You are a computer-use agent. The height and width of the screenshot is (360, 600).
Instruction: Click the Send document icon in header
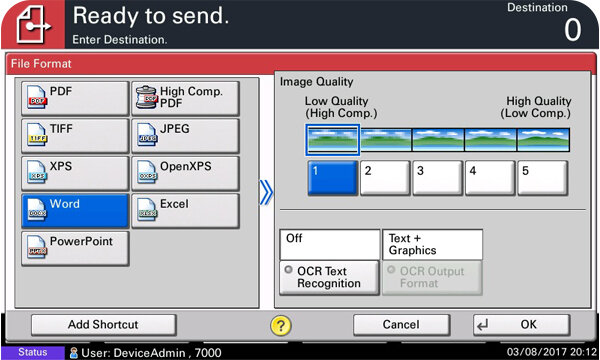coord(33,25)
